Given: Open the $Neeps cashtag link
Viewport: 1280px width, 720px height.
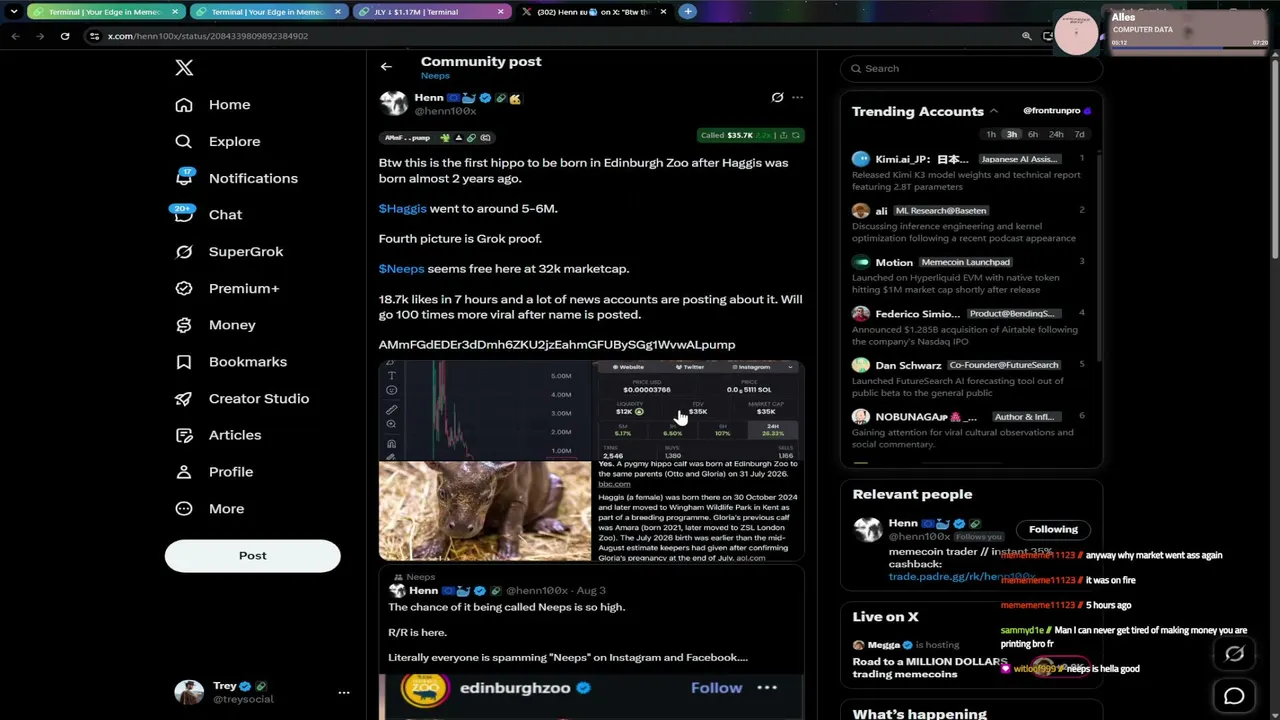Looking at the screenshot, I should (x=402, y=269).
